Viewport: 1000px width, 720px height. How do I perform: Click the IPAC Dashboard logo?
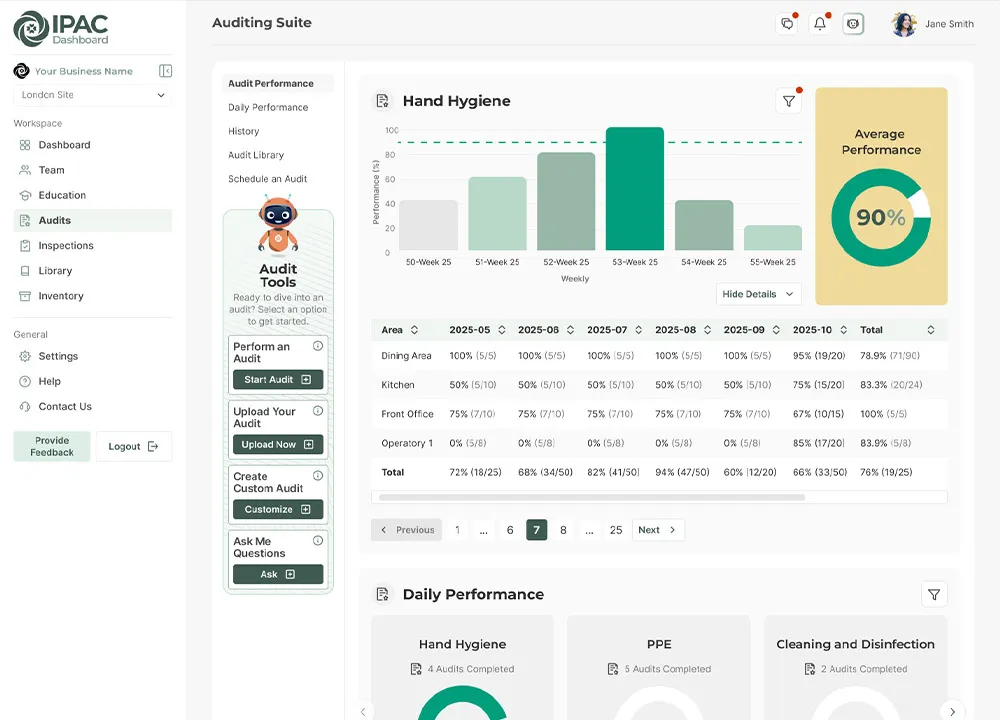click(x=61, y=29)
